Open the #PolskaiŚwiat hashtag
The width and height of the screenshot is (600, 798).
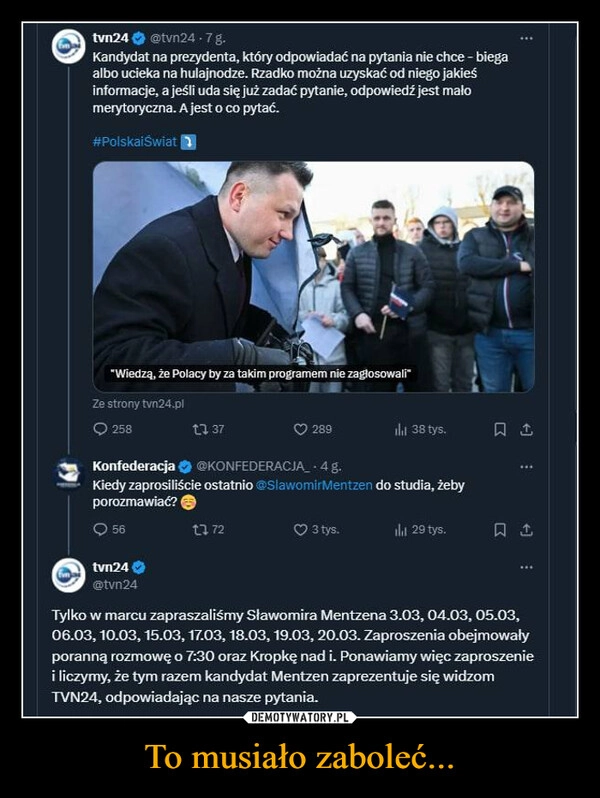coord(134,141)
